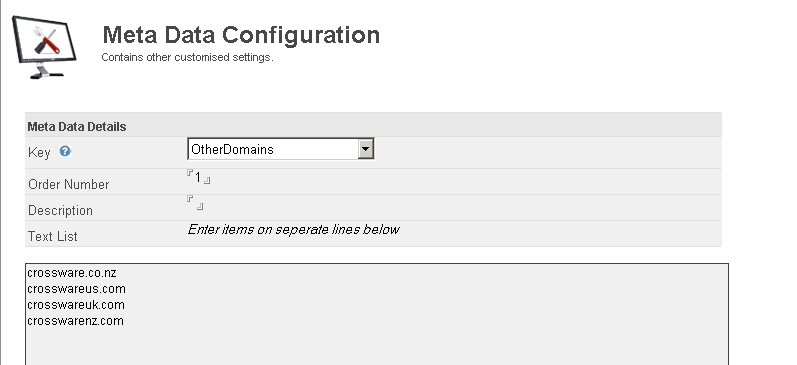Open the OtherDomains combo box
The image size is (797, 365).
click(281, 149)
